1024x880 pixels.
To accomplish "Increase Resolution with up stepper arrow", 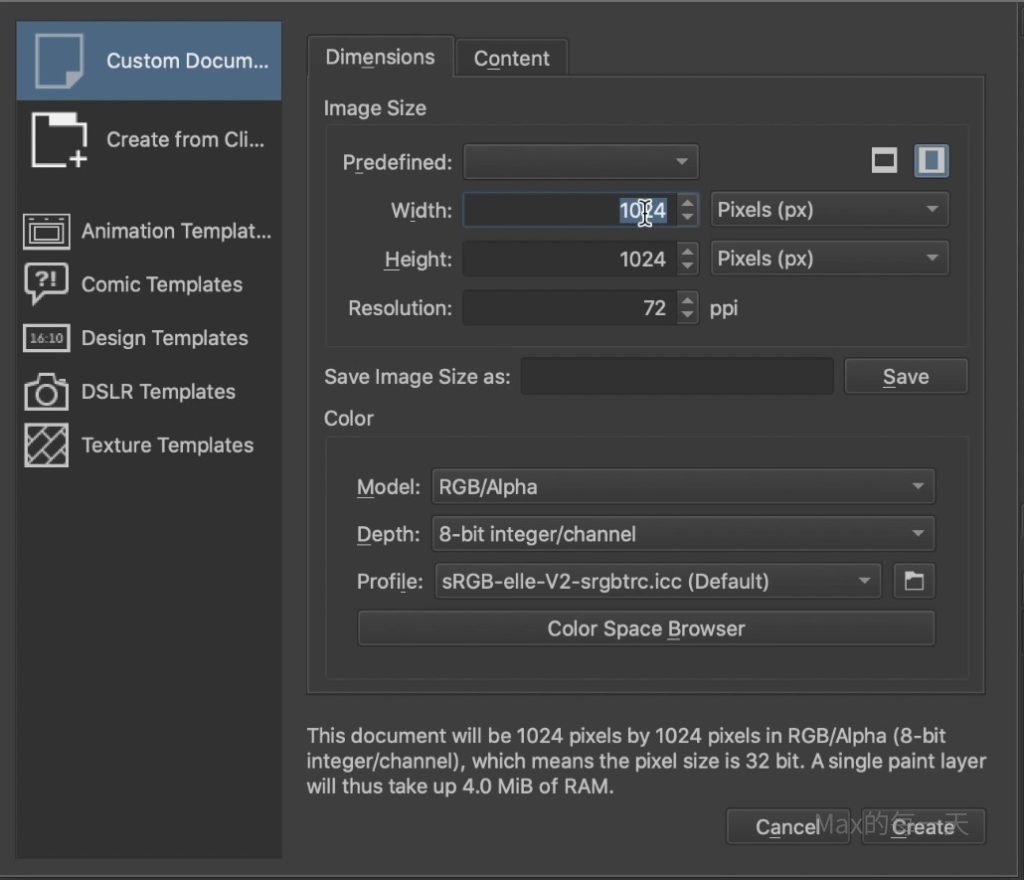I will pos(687,301).
